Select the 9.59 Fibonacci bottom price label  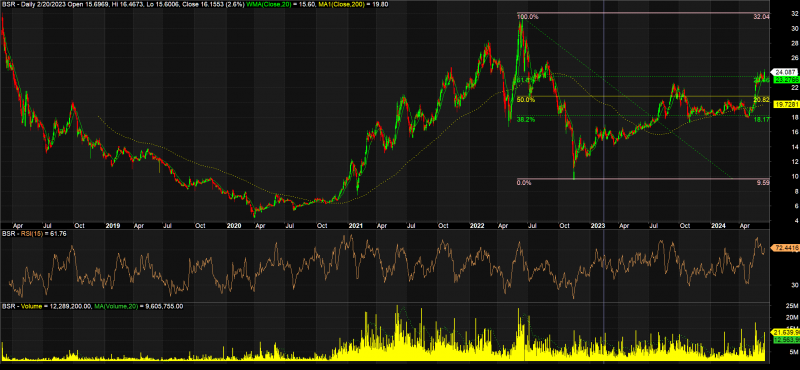[763, 182]
